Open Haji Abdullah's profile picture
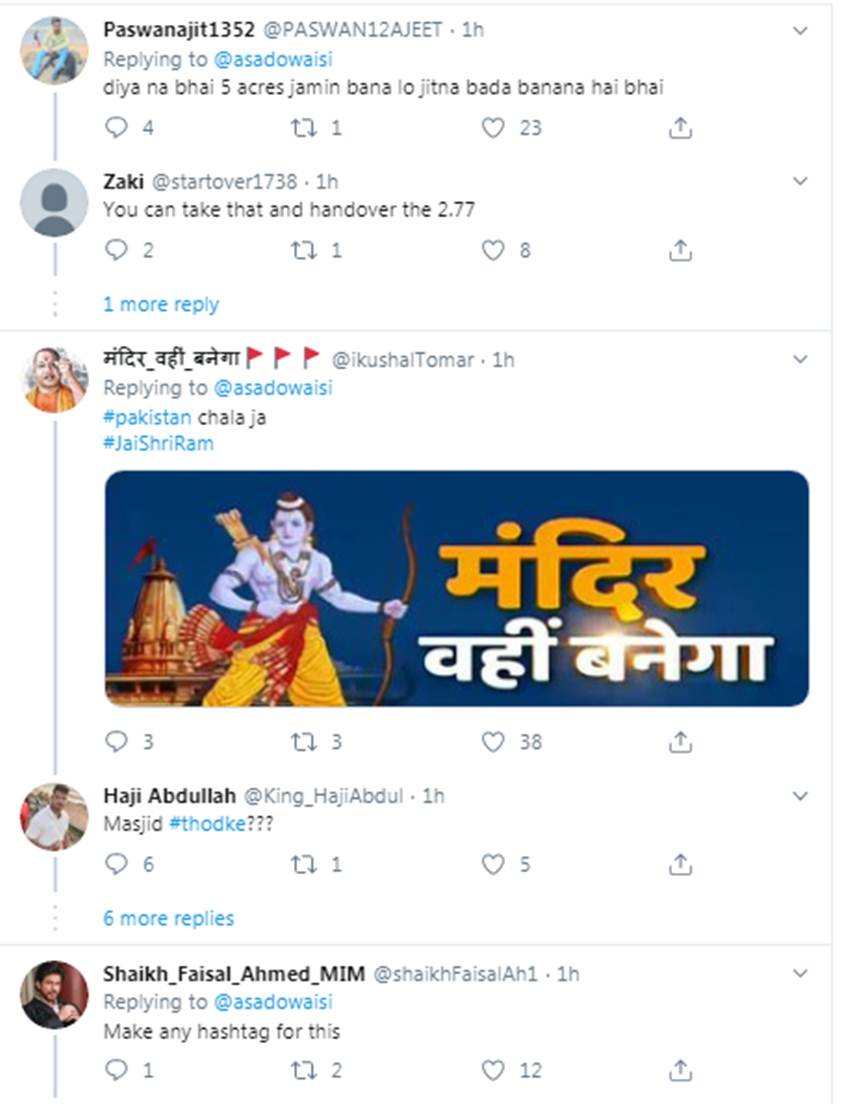The image size is (850, 1104). point(54,817)
